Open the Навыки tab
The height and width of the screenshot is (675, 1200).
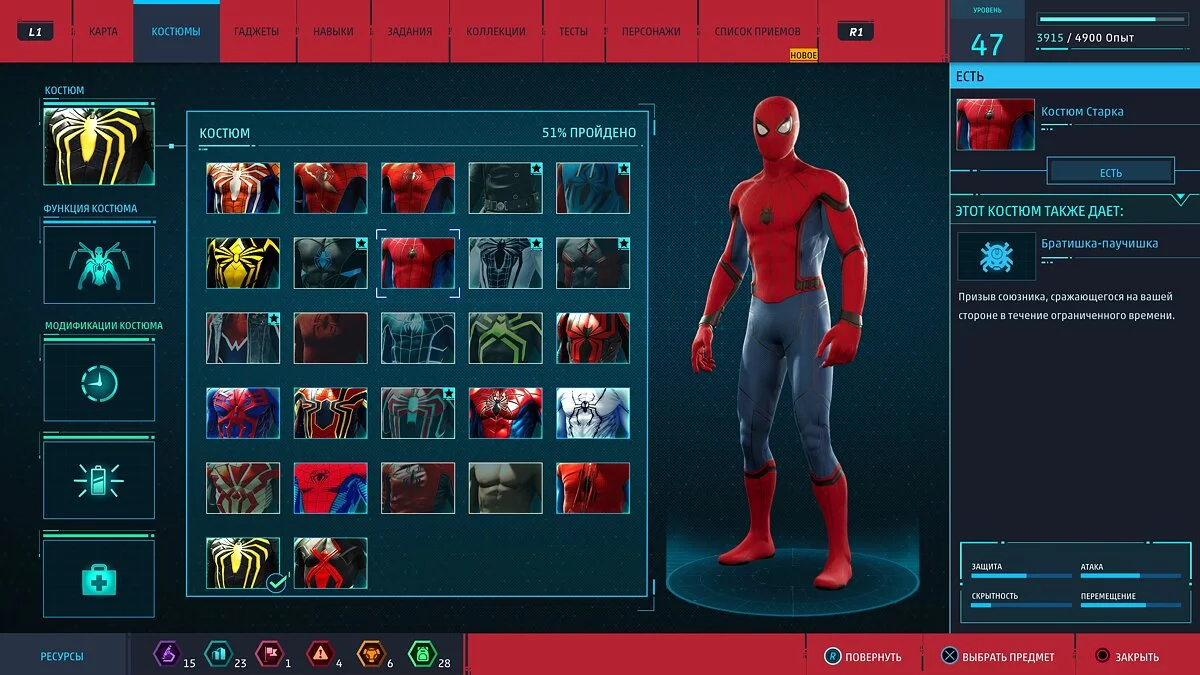pos(333,31)
